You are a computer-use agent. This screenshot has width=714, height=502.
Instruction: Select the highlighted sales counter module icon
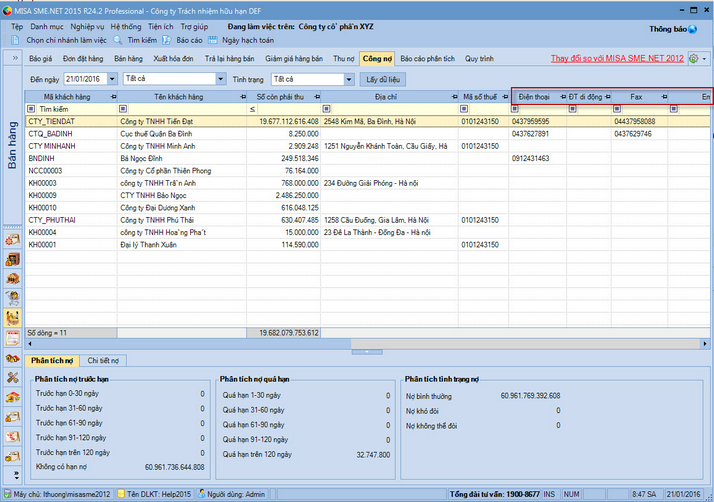pyautogui.click(x=13, y=318)
